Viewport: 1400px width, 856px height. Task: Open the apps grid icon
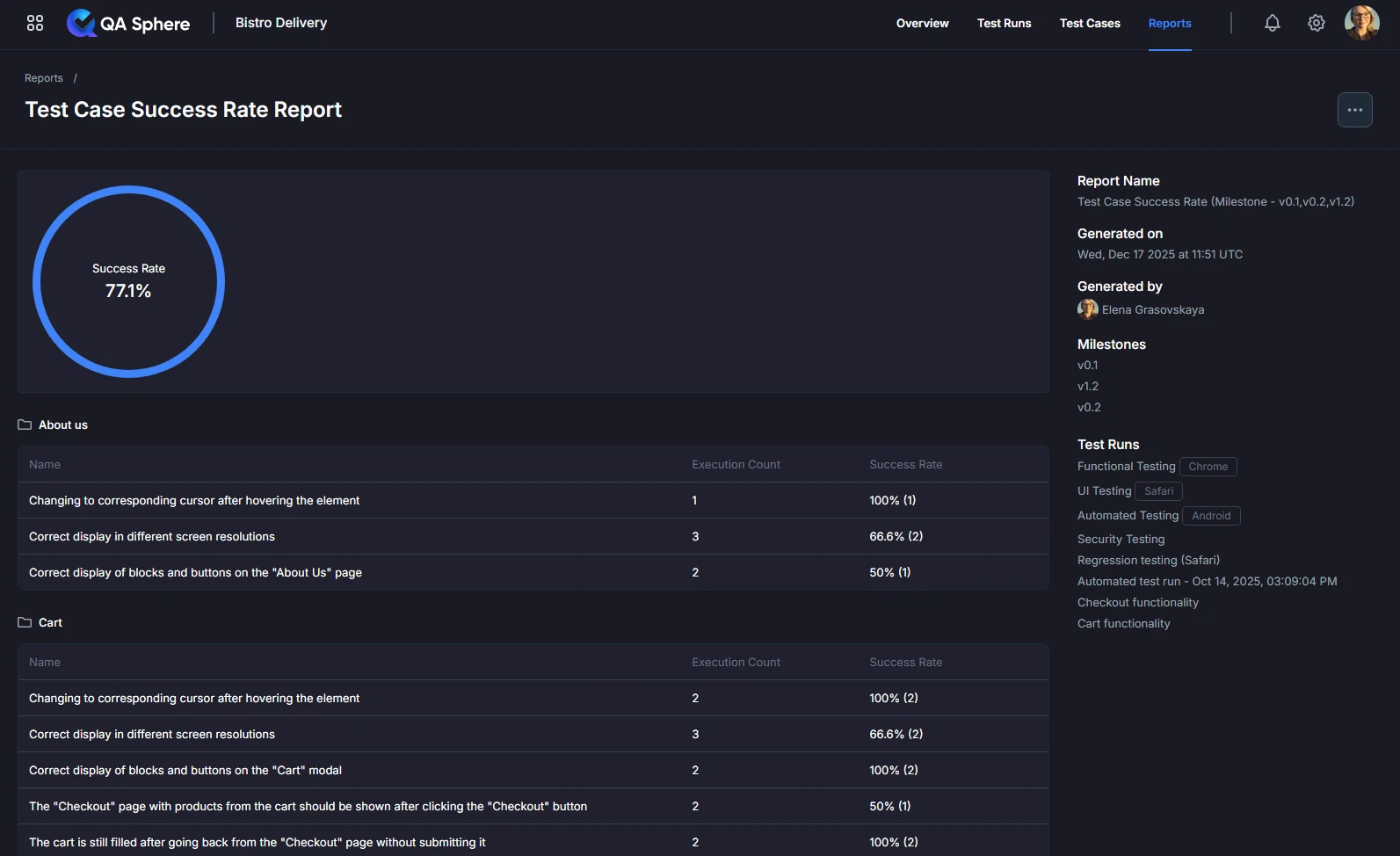pyautogui.click(x=35, y=23)
